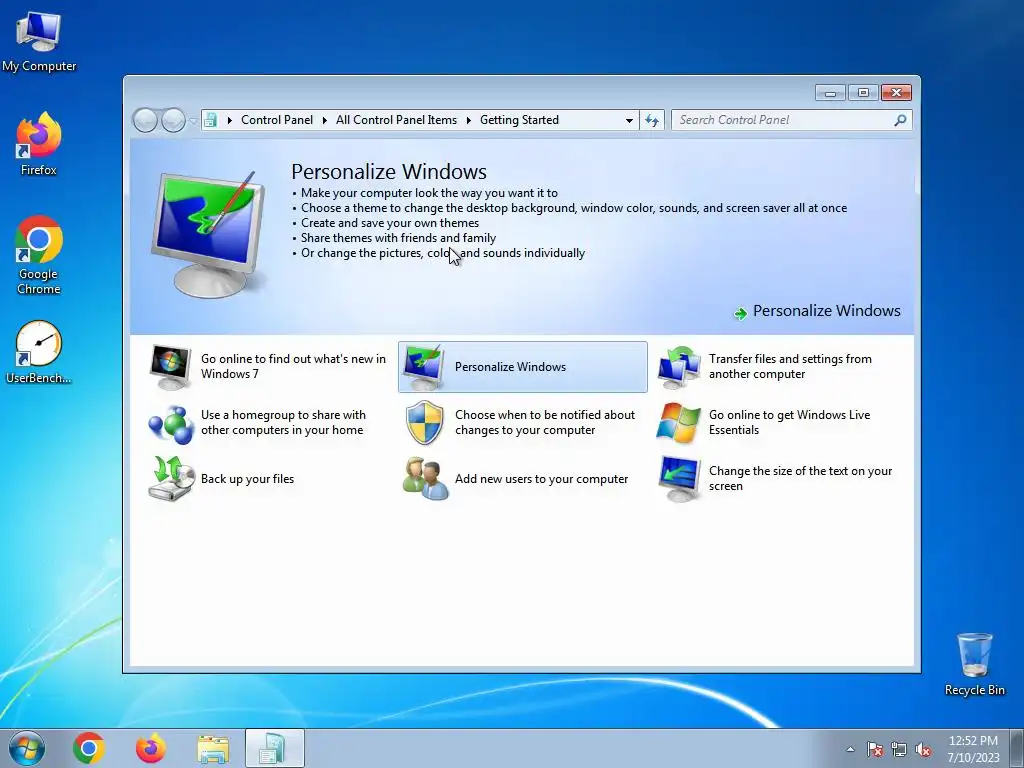Open the Windows Start orb

pos(27,748)
